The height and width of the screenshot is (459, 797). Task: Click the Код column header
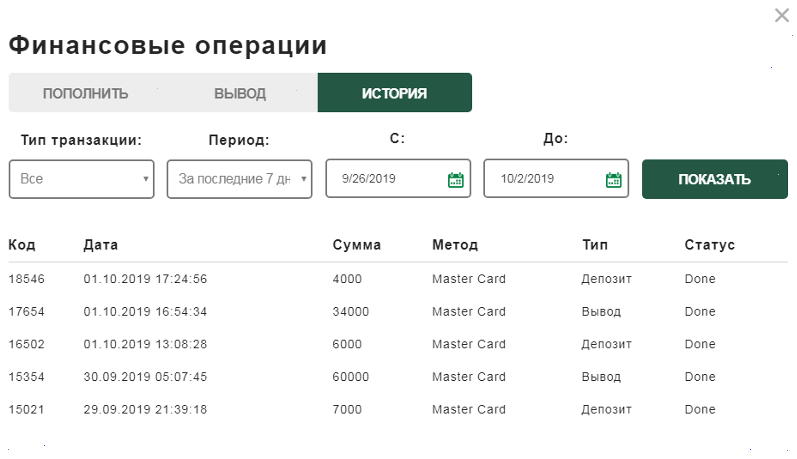pyautogui.click(x=22, y=245)
